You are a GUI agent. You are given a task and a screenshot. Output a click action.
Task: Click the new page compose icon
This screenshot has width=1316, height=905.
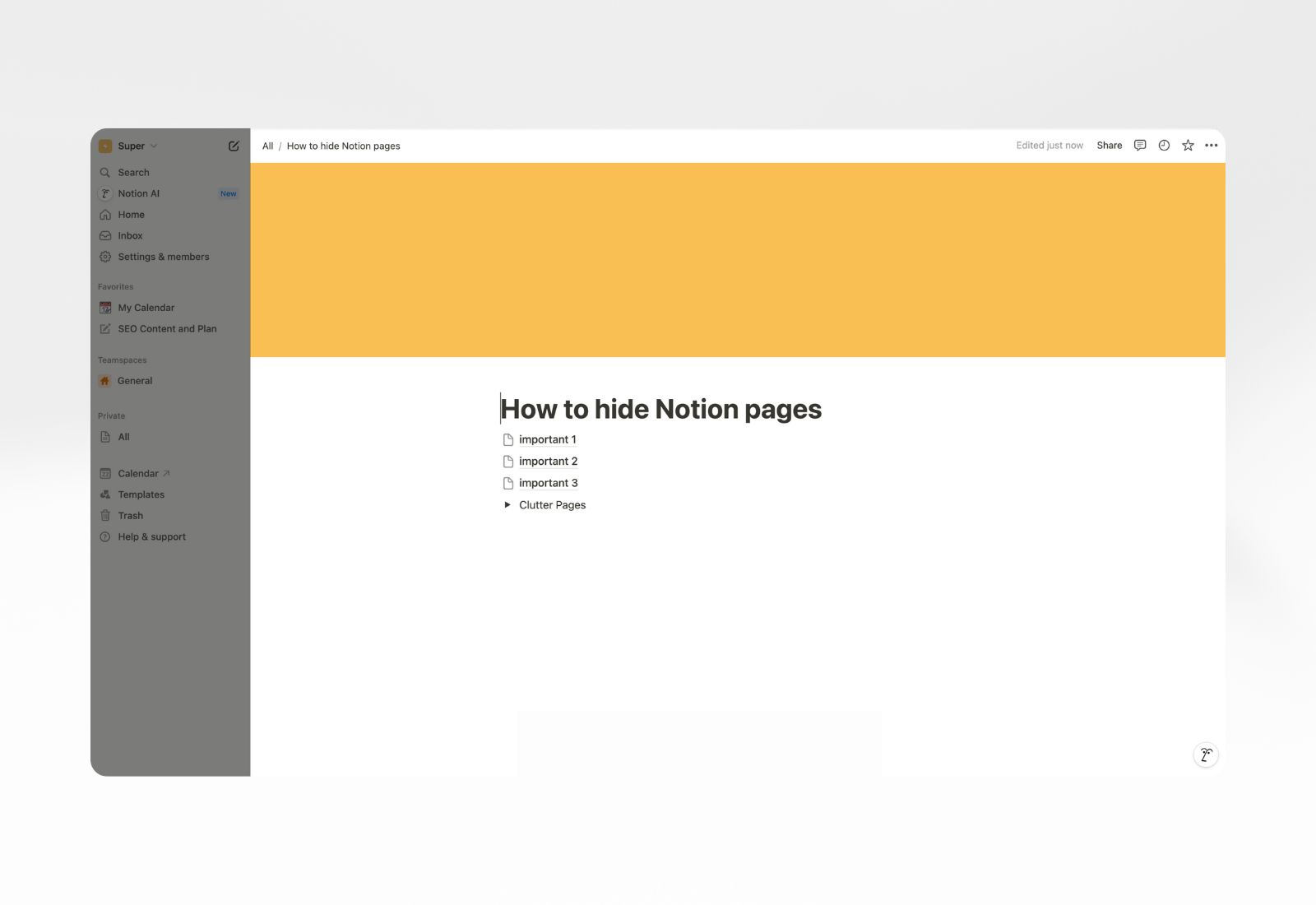[234, 146]
